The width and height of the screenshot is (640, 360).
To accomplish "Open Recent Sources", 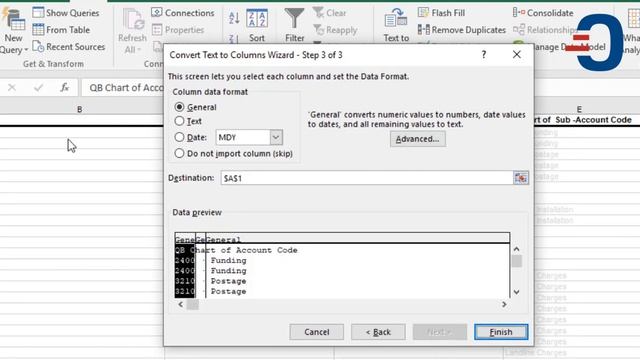I will pyautogui.click(x=69, y=47).
